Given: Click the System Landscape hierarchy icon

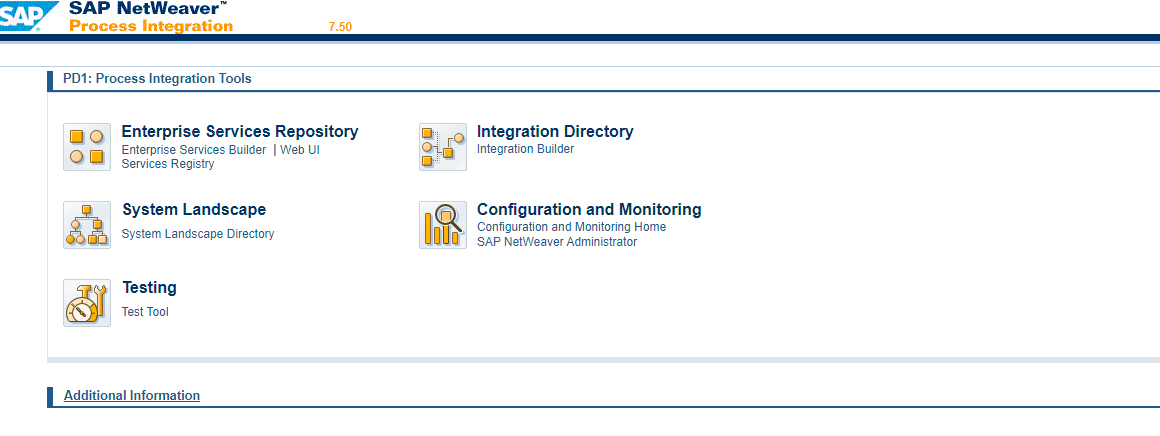Looking at the screenshot, I should click(87, 225).
